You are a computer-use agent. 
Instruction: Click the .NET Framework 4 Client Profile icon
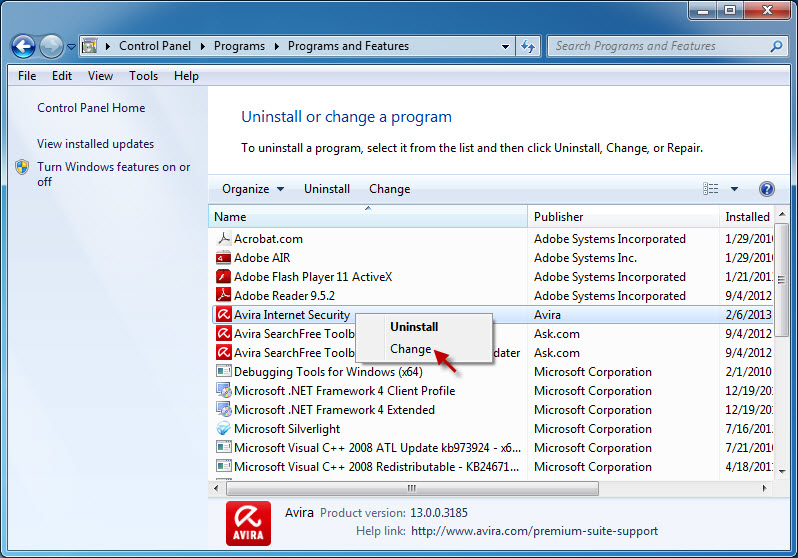tap(223, 390)
